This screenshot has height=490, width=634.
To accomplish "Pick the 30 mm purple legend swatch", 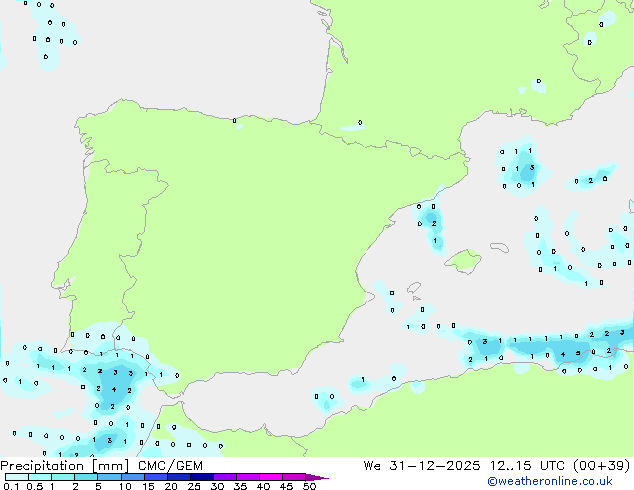I will (x=224, y=477).
